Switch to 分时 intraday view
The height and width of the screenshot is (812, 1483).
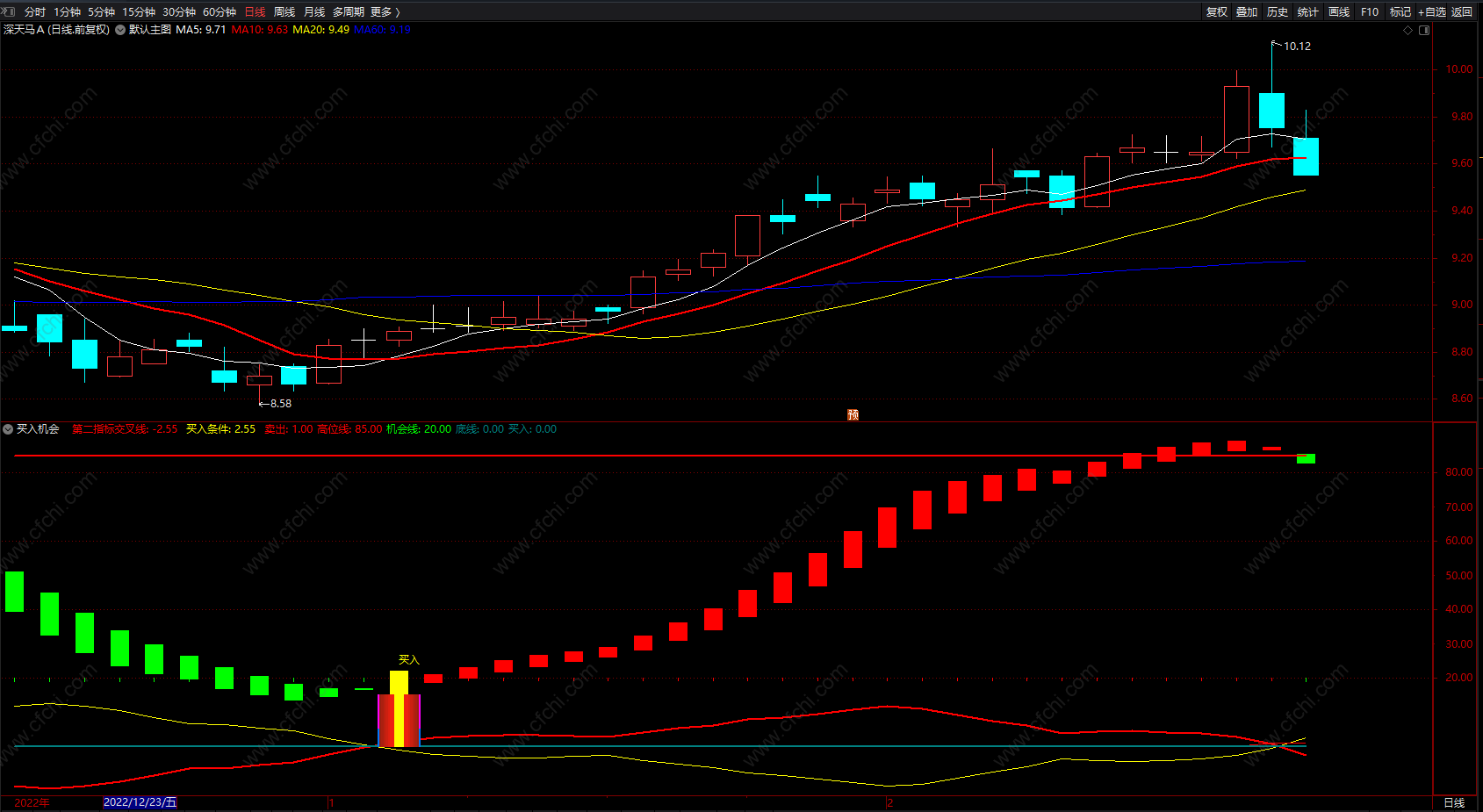click(x=35, y=11)
